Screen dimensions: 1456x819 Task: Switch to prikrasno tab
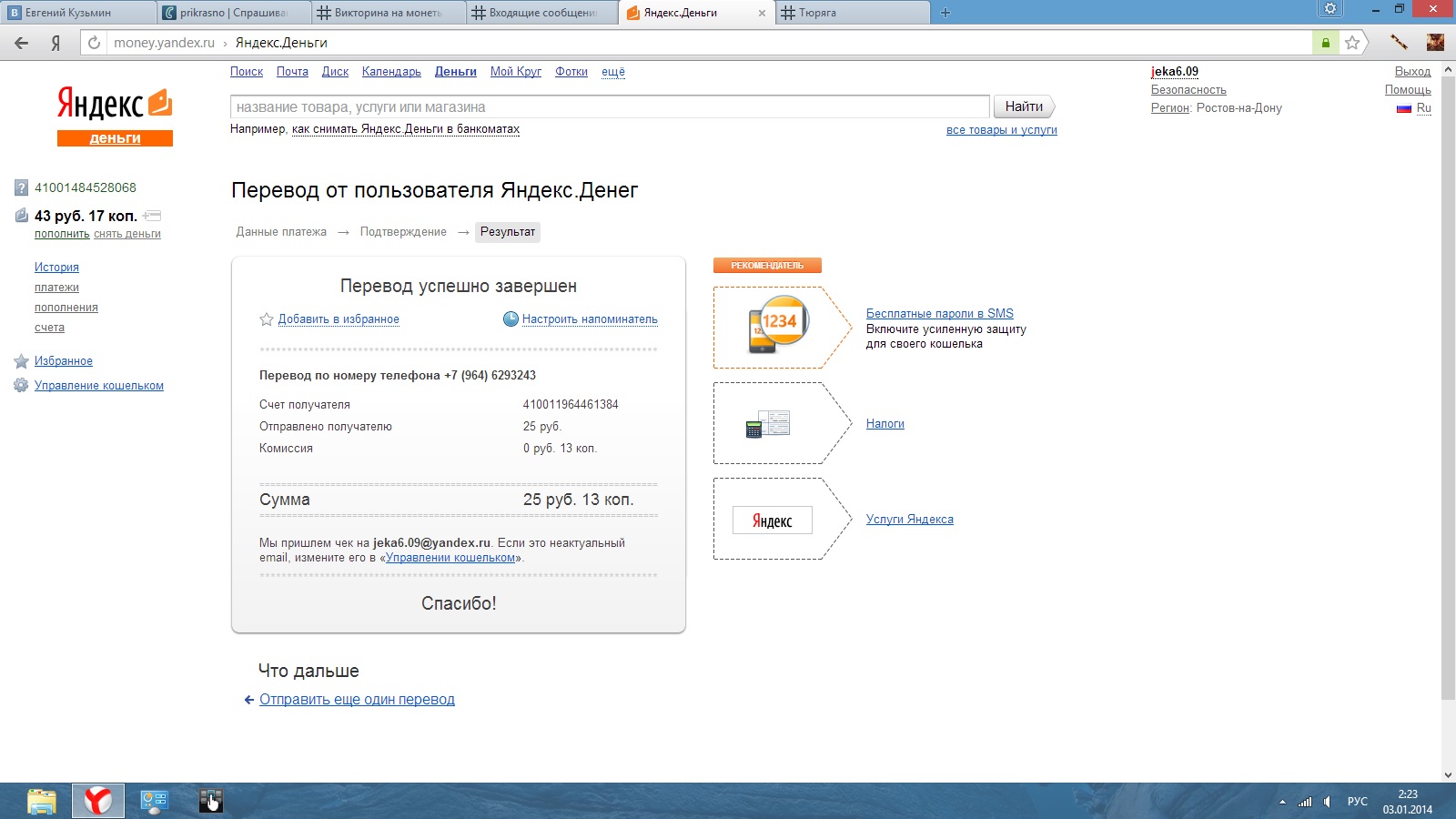pyautogui.click(x=235, y=13)
